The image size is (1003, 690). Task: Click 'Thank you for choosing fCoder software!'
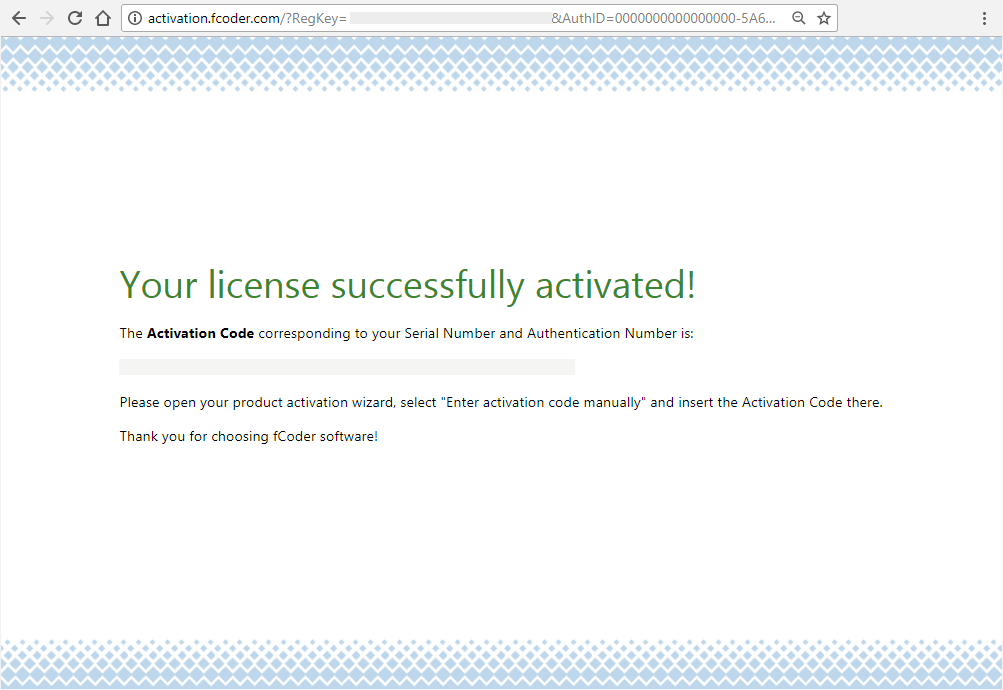tap(249, 436)
